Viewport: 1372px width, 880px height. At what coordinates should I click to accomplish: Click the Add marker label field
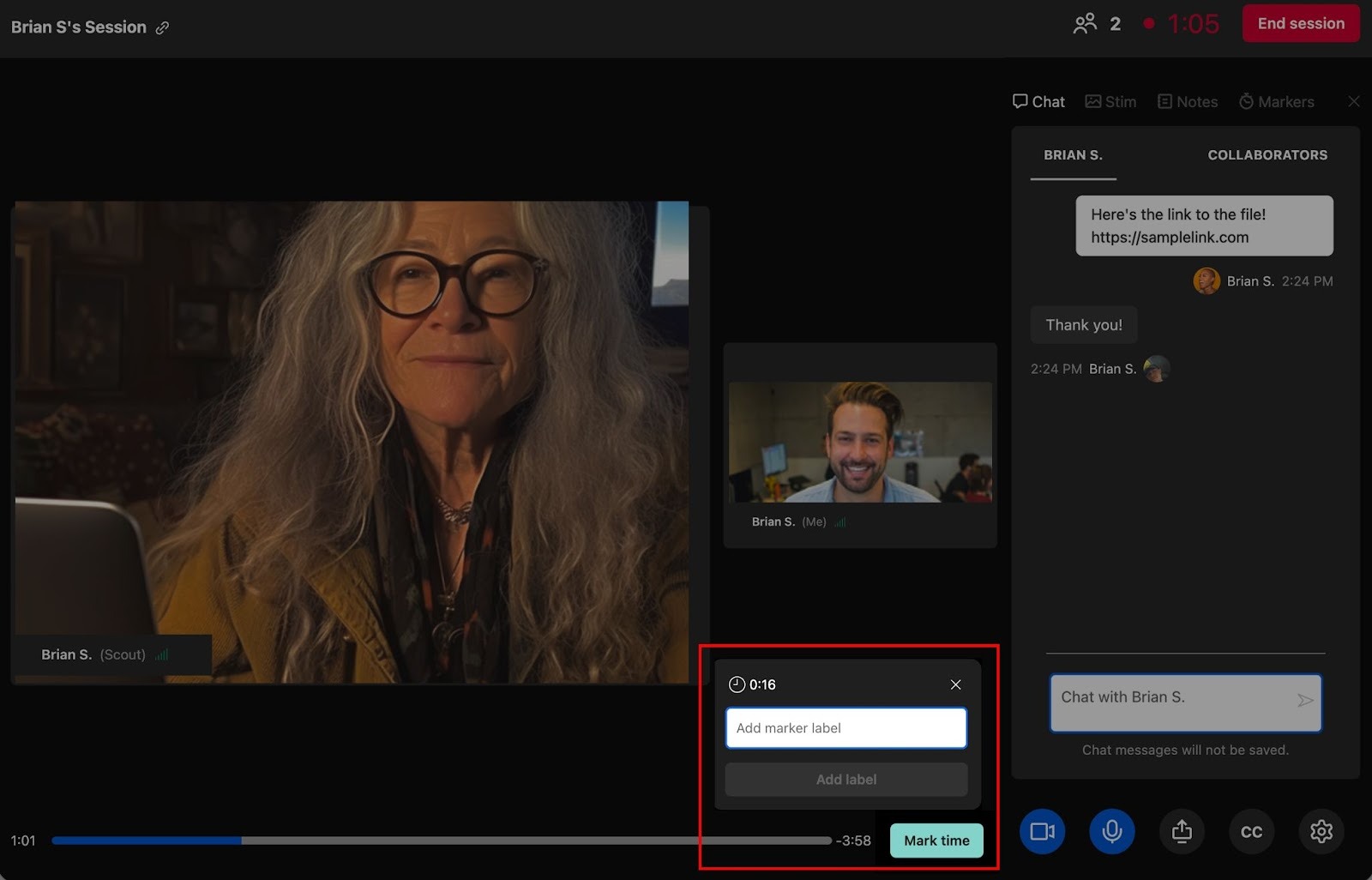click(845, 728)
